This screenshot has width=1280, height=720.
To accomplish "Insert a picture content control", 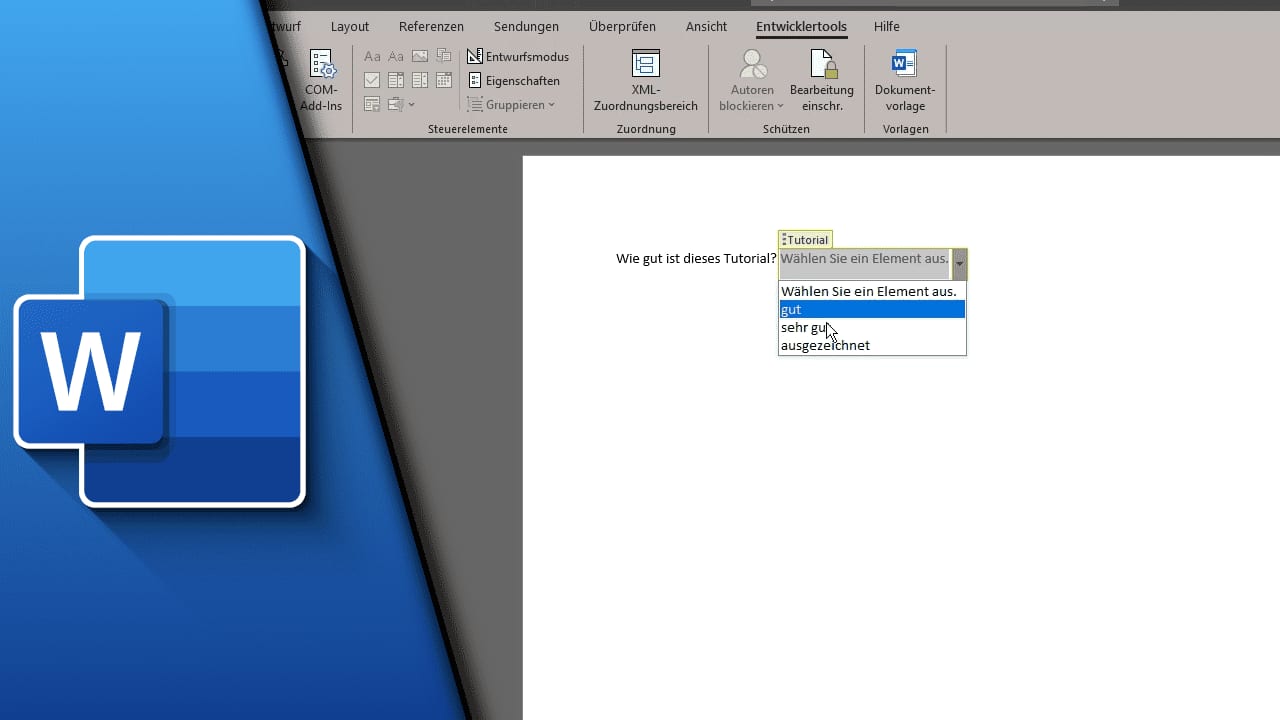I will click(420, 56).
